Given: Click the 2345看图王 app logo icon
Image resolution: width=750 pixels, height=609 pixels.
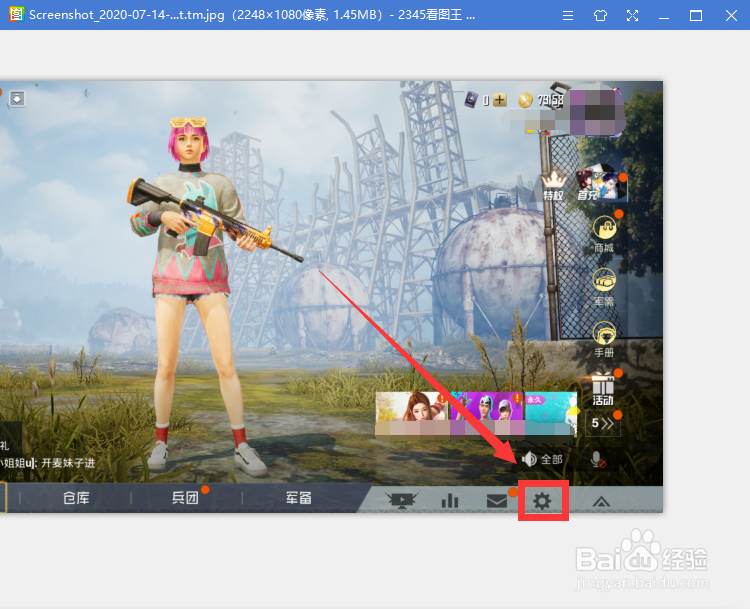Looking at the screenshot, I should click(x=16, y=14).
